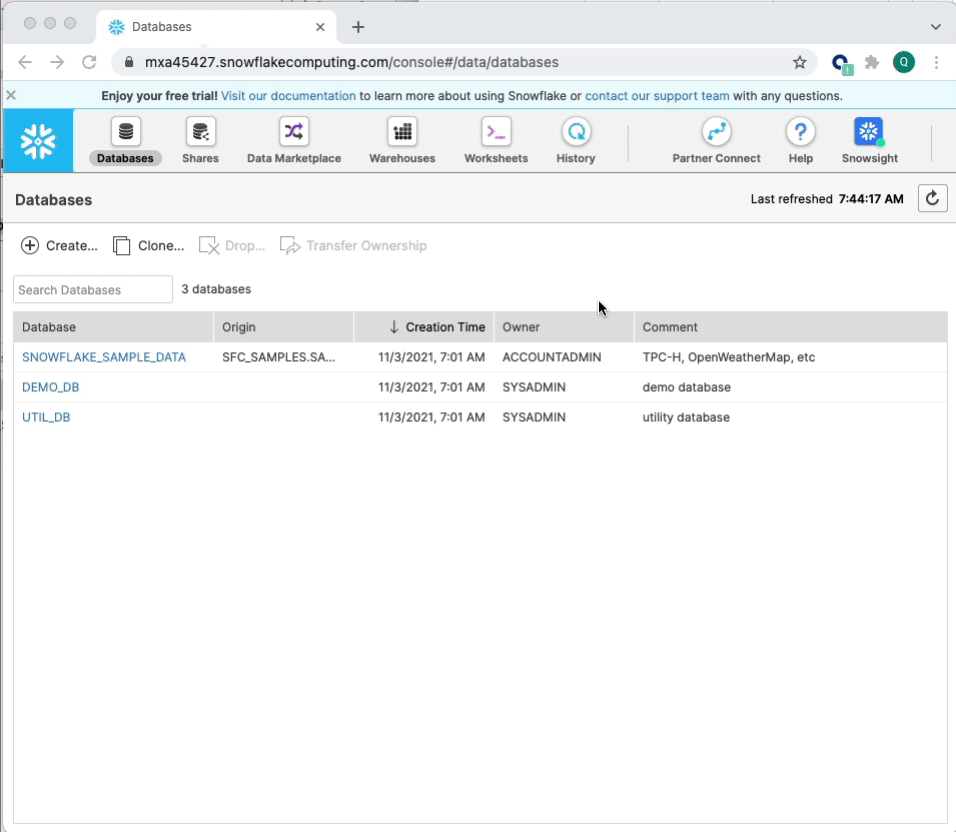Open the Warehouses section icon
Screen dimensions: 956x832
(402, 132)
